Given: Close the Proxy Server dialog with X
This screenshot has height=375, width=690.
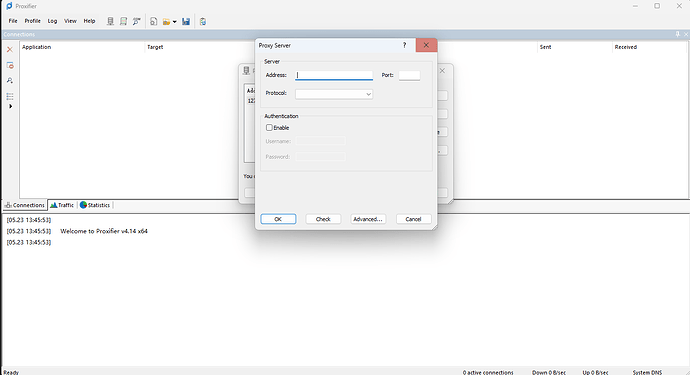Looking at the screenshot, I should pos(426,45).
